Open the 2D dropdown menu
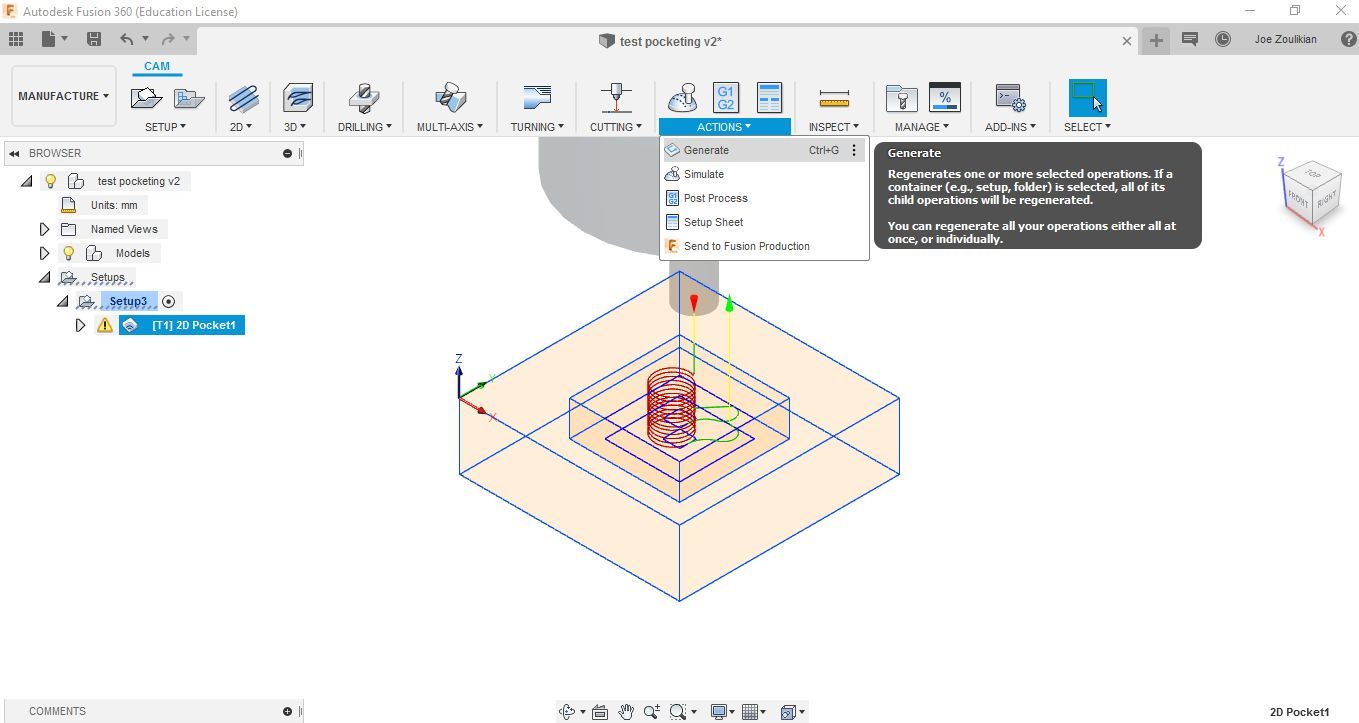1359x723 pixels. [x=241, y=127]
